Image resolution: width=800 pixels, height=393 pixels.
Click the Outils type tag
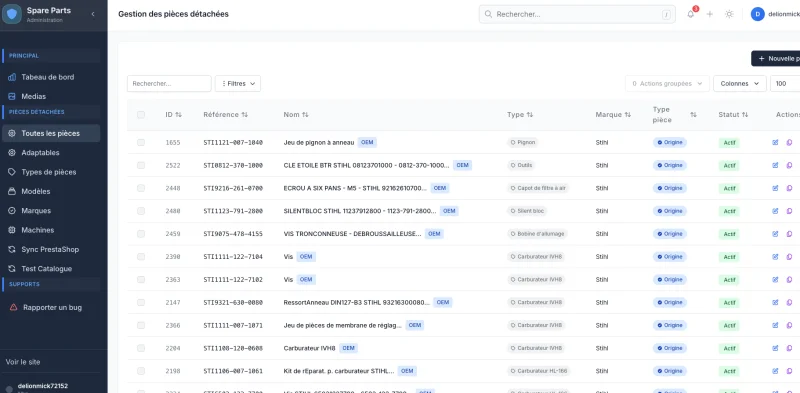(x=522, y=165)
